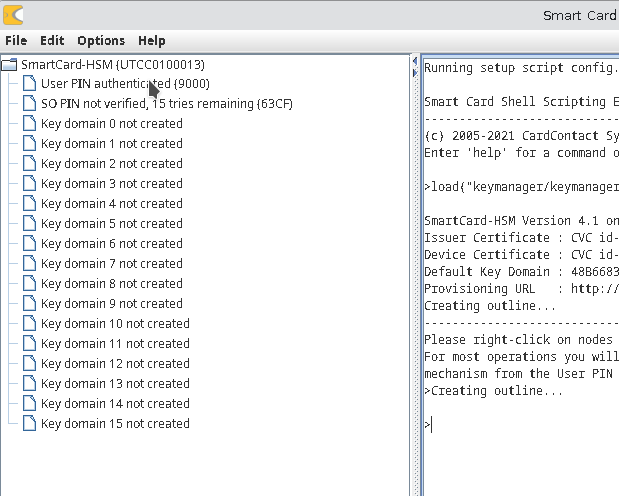Open the Edit menu
The image size is (619, 496).
52,41
